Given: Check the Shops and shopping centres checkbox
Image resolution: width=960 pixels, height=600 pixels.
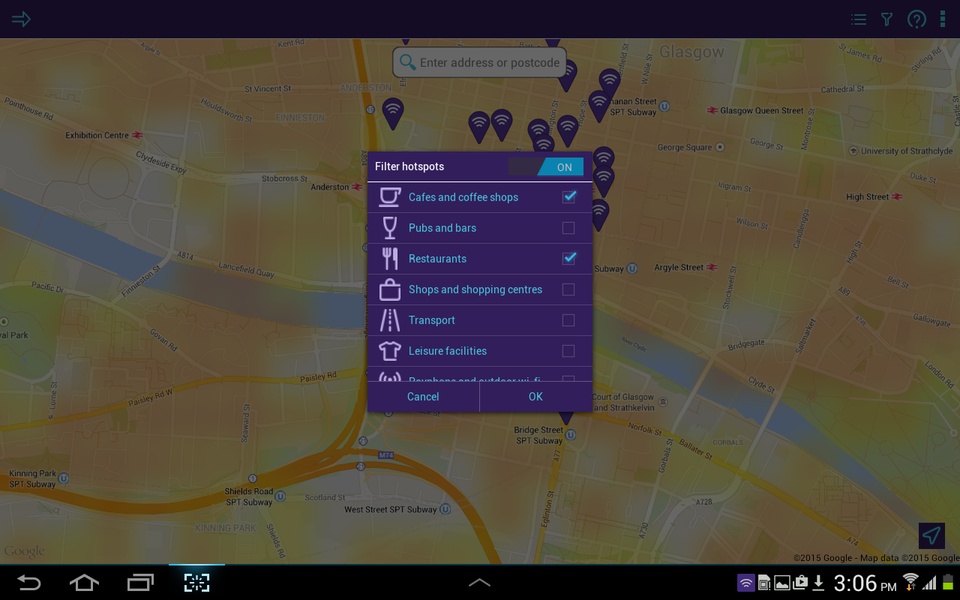Looking at the screenshot, I should pos(568,289).
